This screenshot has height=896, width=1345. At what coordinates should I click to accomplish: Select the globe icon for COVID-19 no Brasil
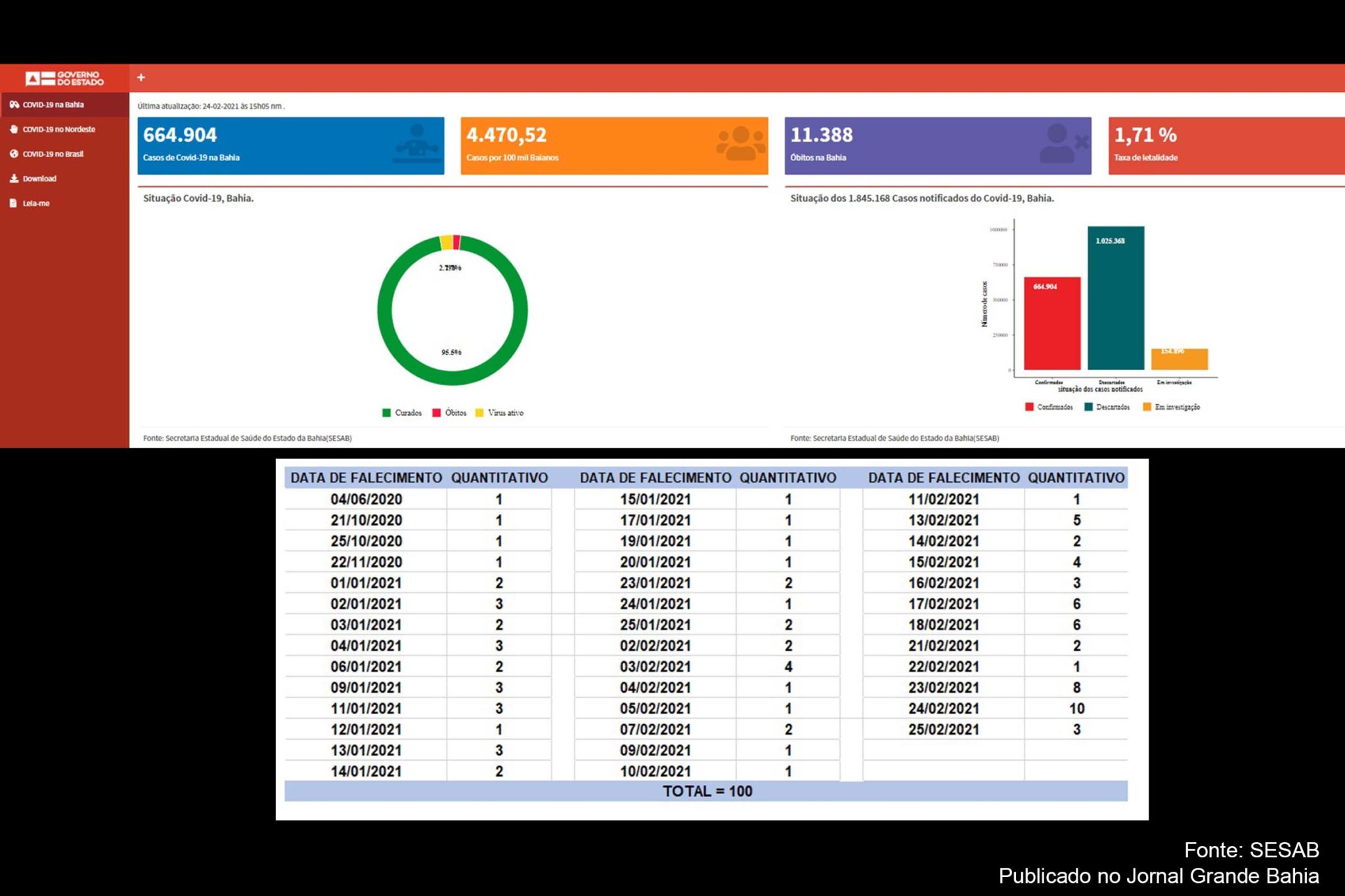14,154
